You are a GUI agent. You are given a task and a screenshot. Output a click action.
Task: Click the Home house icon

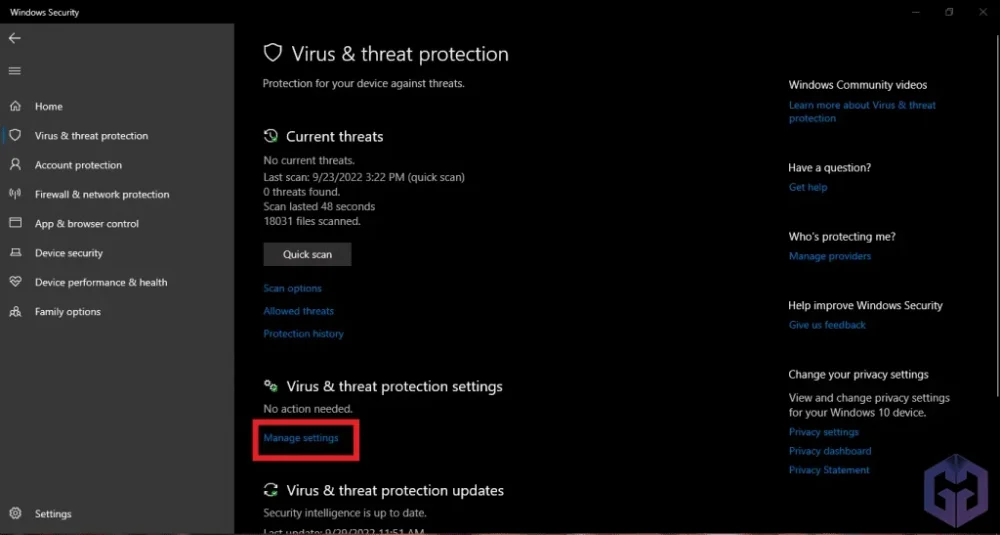pyautogui.click(x=15, y=106)
